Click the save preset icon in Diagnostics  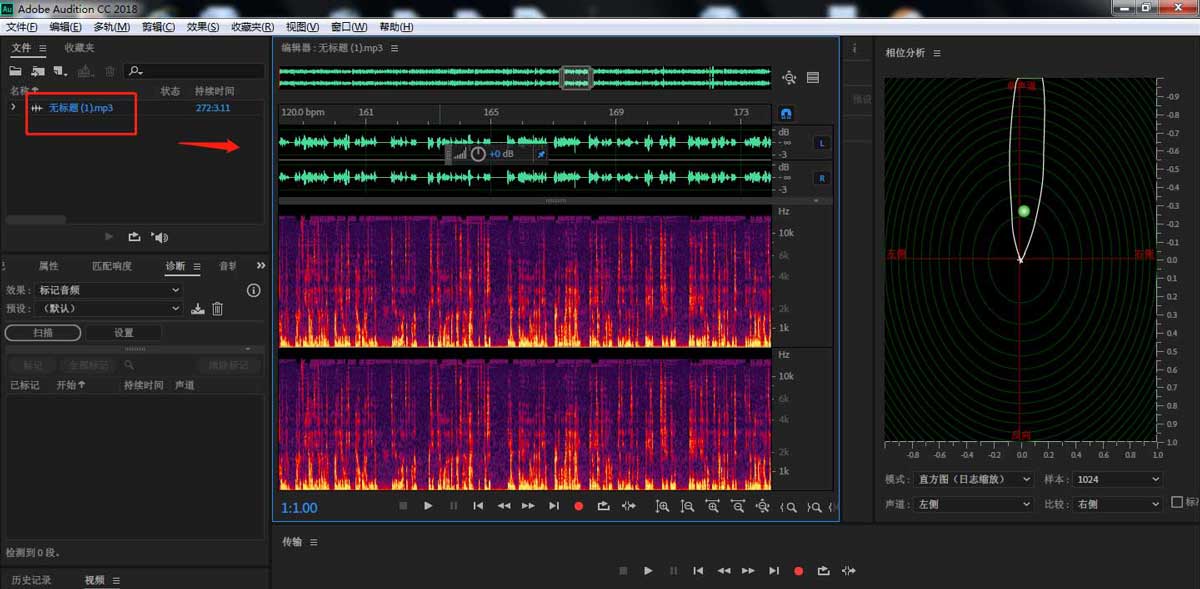click(x=198, y=309)
